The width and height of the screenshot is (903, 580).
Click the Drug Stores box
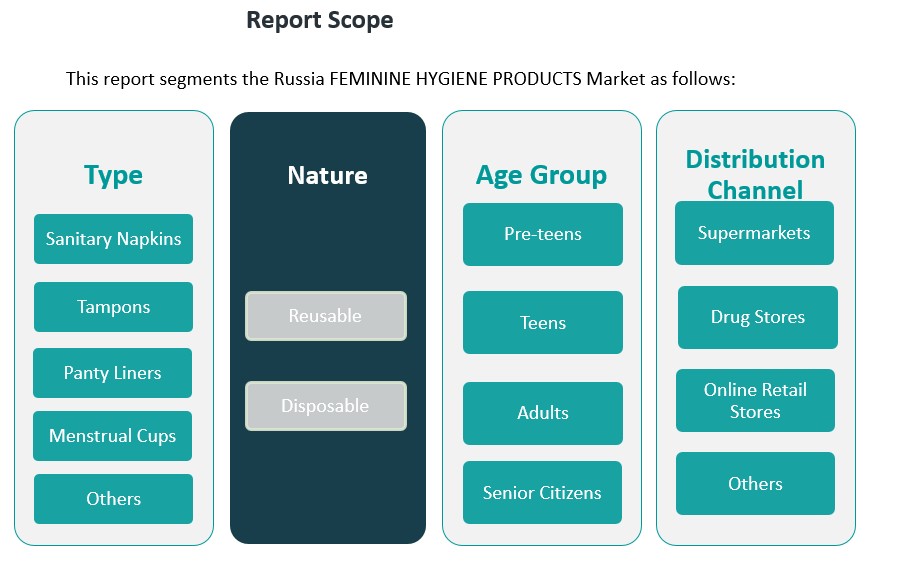click(757, 317)
